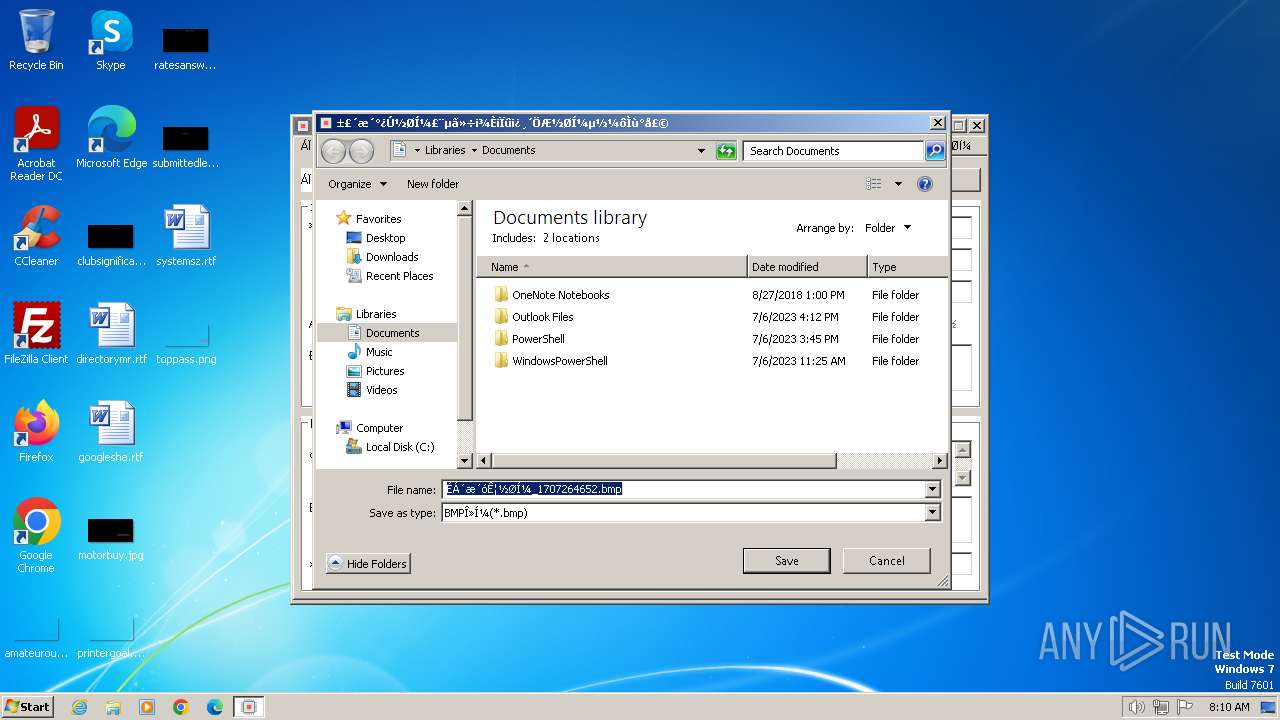The height and width of the screenshot is (720, 1280).
Task: Click the search magnifier icon
Action: click(x=935, y=151)
